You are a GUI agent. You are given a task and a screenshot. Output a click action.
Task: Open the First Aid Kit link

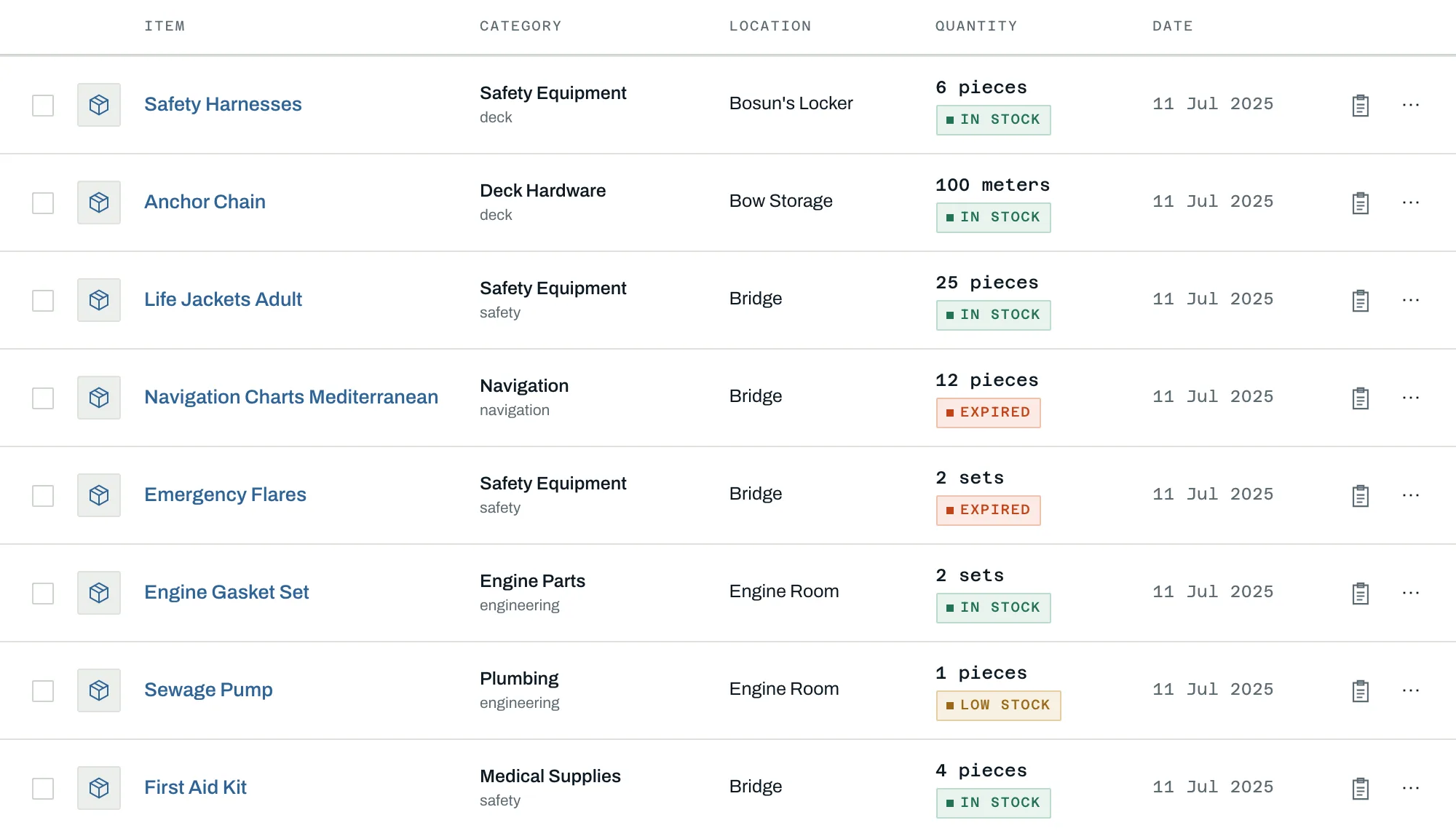(x=195, y=787)
